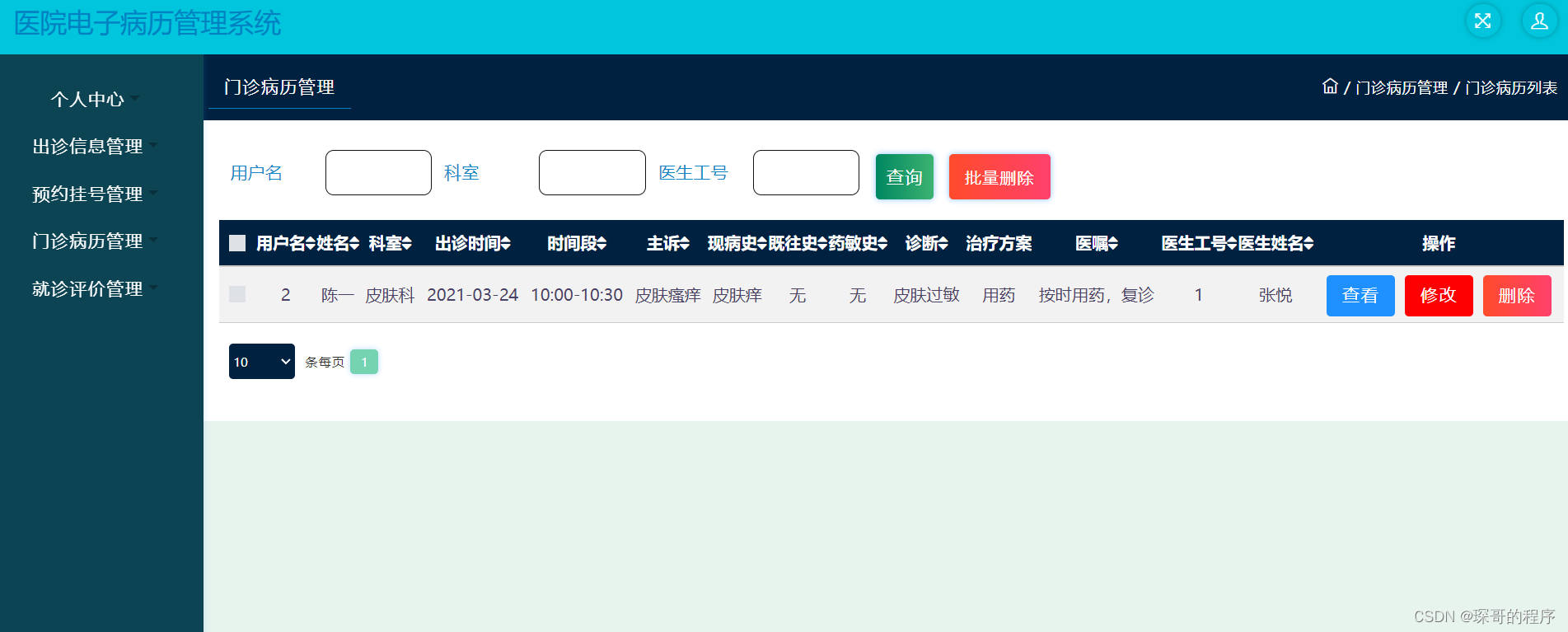
Task: Sort table by 医嘱 column arrows
Action: tap(1113, 243)
